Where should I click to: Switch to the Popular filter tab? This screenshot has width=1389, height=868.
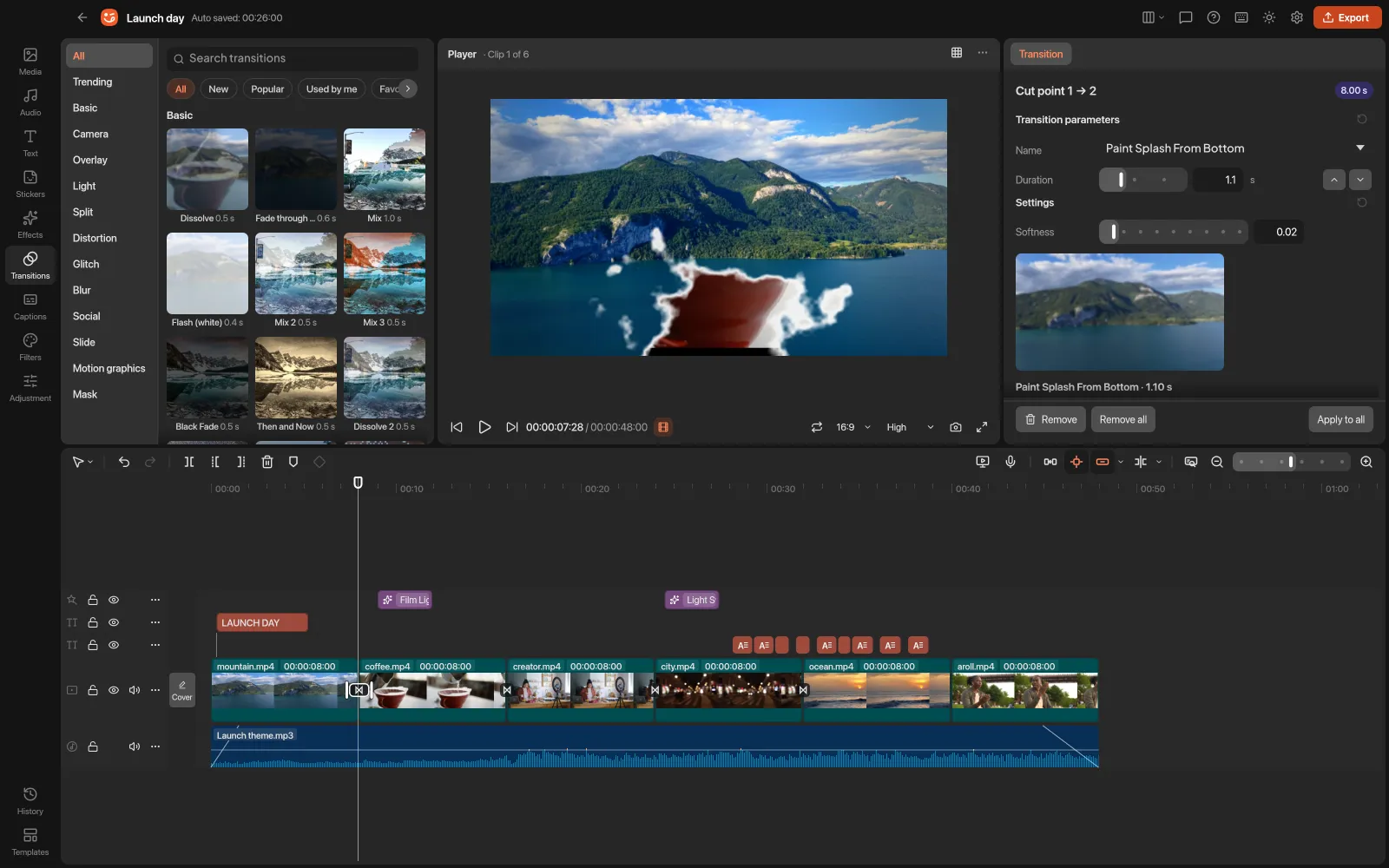click(x=267, y=89)
